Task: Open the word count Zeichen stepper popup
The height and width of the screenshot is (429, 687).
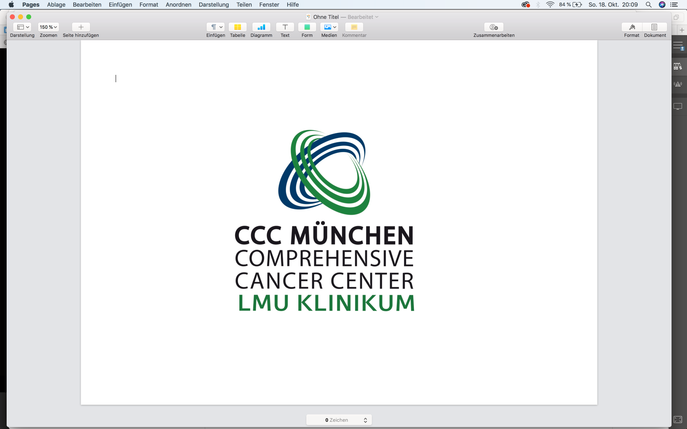Action: coord(339,420)
